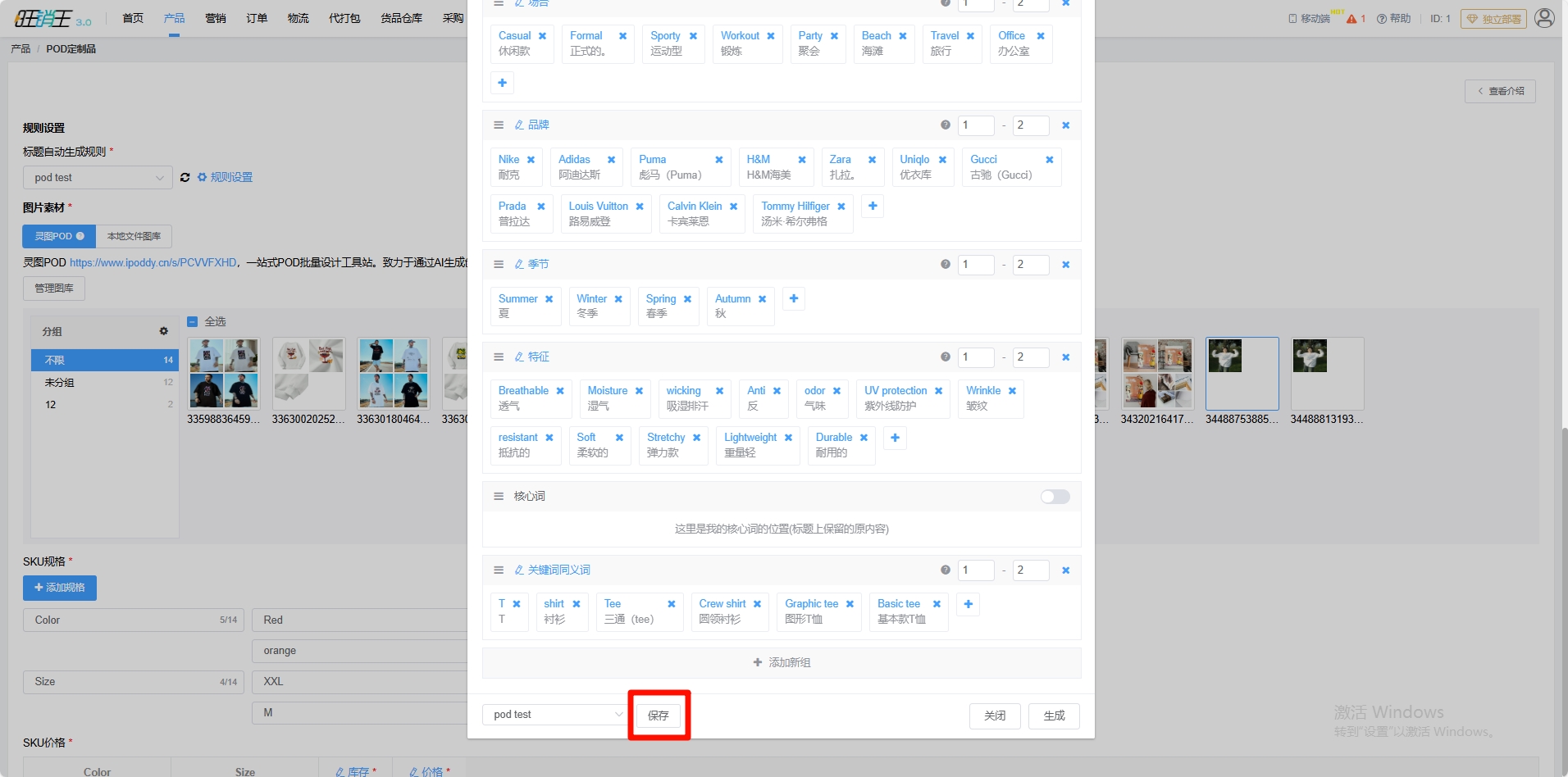Switch to 本地文件图库 tab
This screenshot has height=777, width=1568.
(x=134, y=236)
